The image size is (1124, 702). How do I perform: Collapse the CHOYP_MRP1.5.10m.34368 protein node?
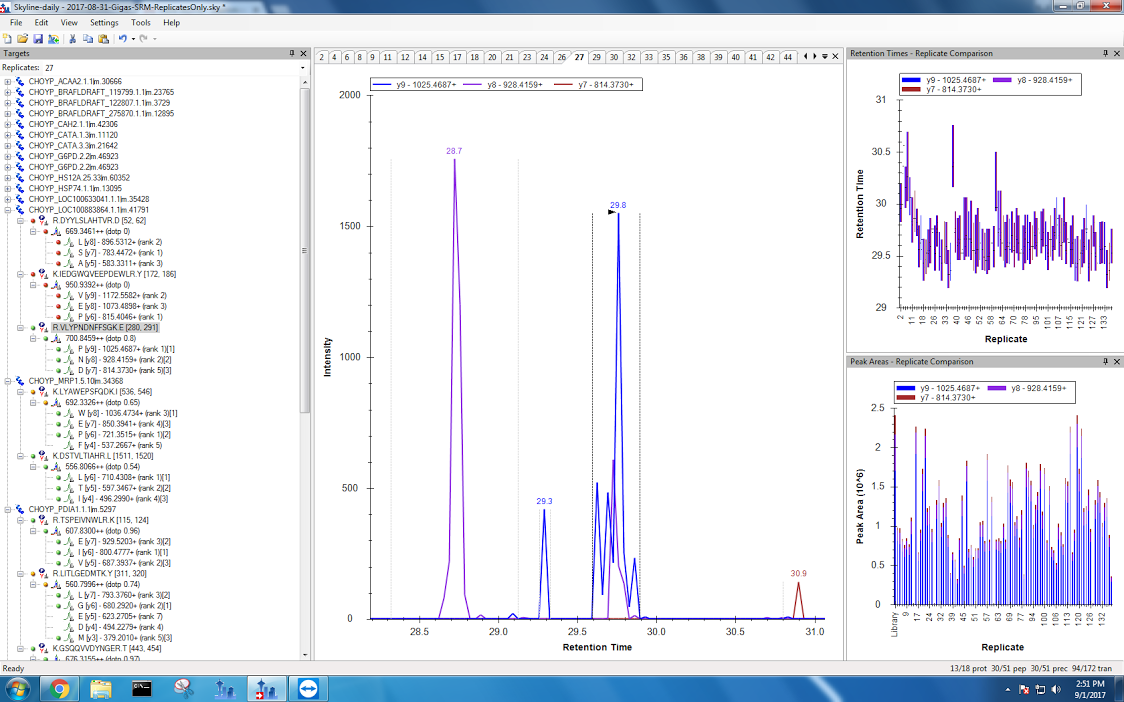tap(9, 381)
